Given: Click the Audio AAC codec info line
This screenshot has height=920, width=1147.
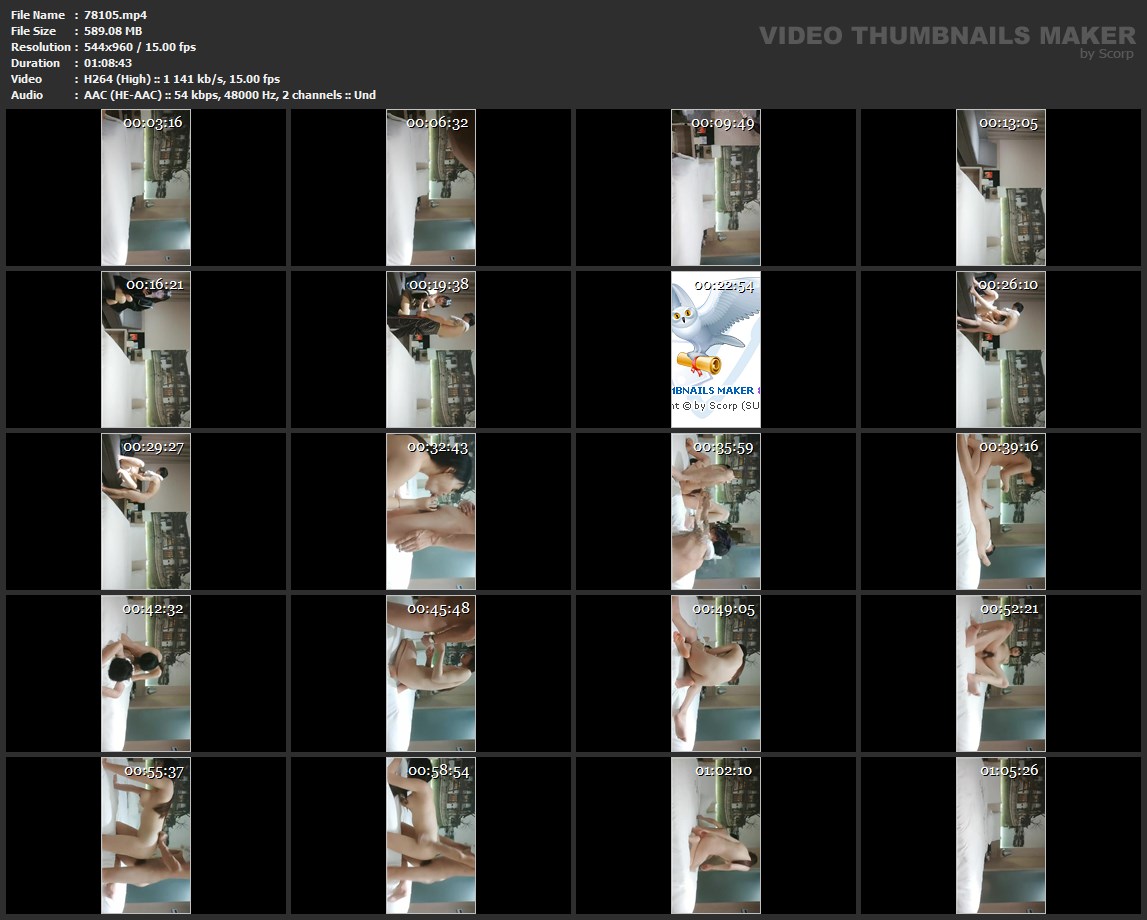Looking at the screenshot, I should (x=230, y=95).
